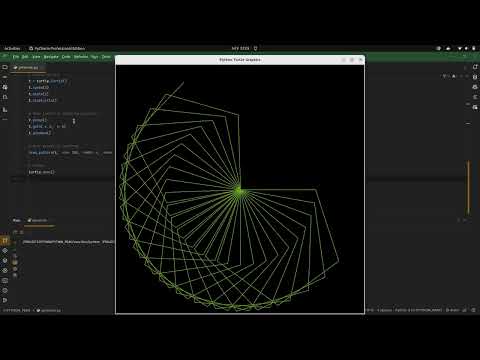Image resolution: width=480 pixels, height=360 pixels.
Task: Open editor tabs more-options menu
Action: (465, 68)
